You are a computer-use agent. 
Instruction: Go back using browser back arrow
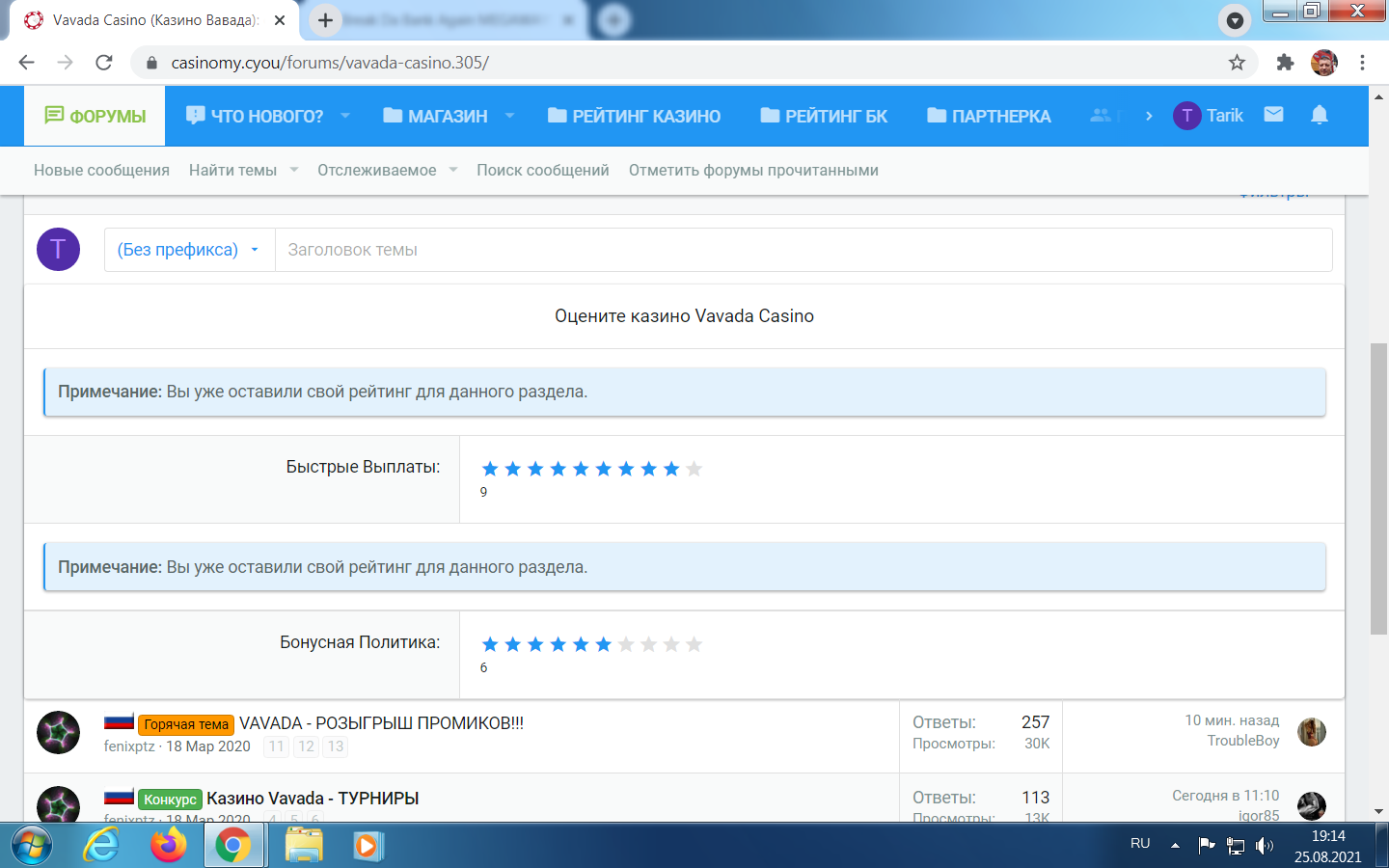[x=26, y=63]
